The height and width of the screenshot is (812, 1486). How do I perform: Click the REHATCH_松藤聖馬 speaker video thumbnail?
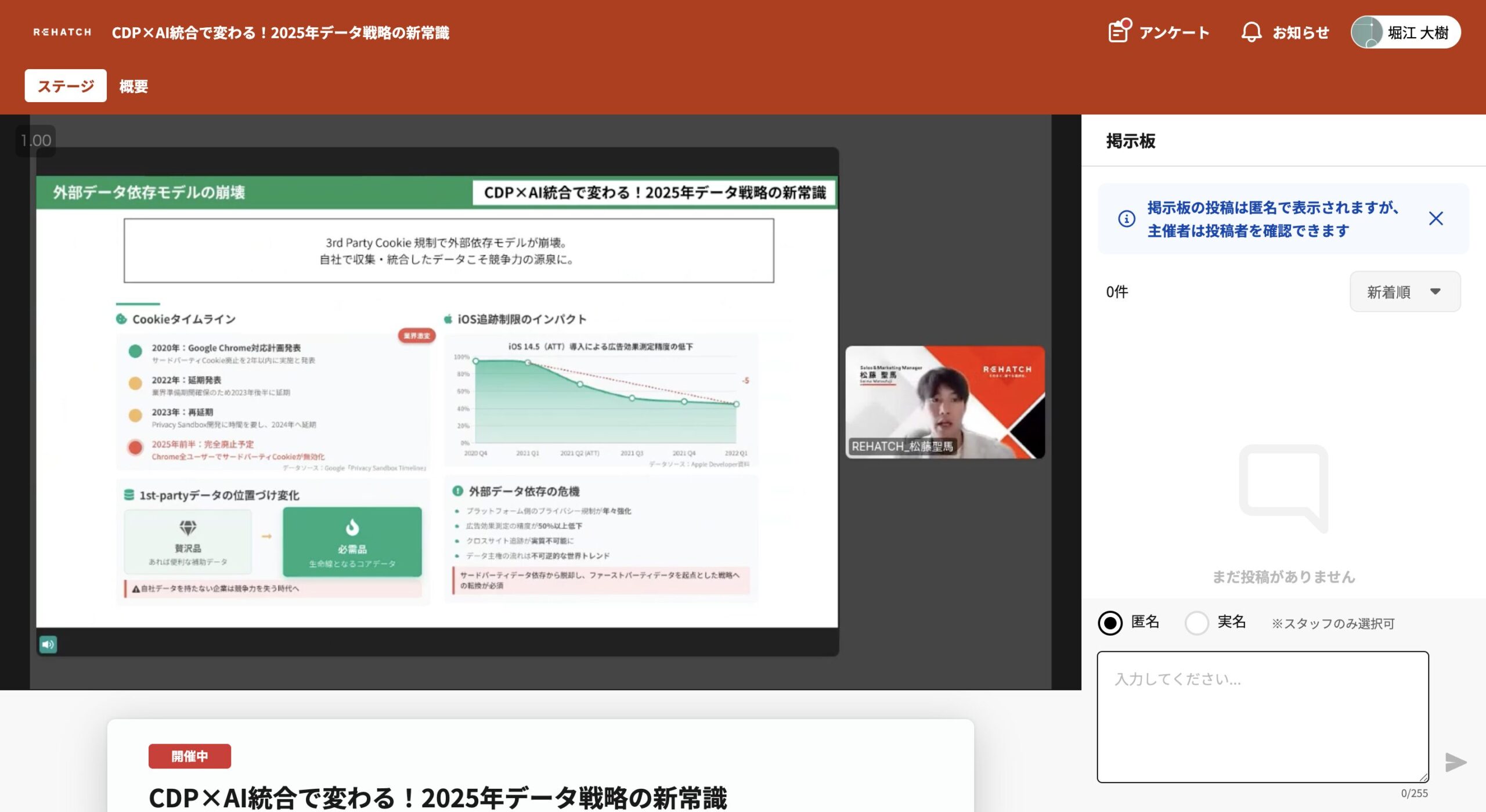coord(944,402)
